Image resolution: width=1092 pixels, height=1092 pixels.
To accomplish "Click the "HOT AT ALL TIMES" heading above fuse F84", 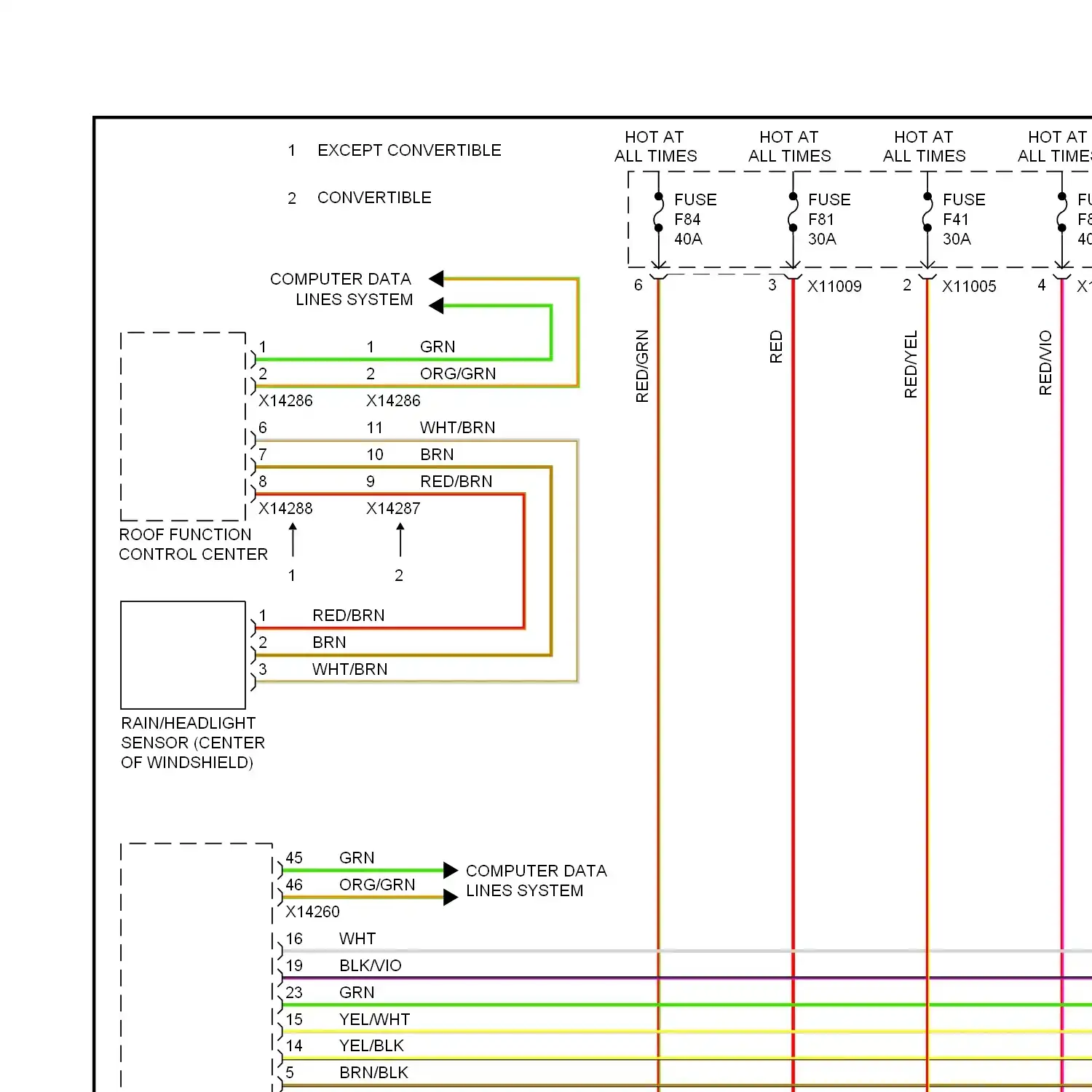I will click(655, 146).
